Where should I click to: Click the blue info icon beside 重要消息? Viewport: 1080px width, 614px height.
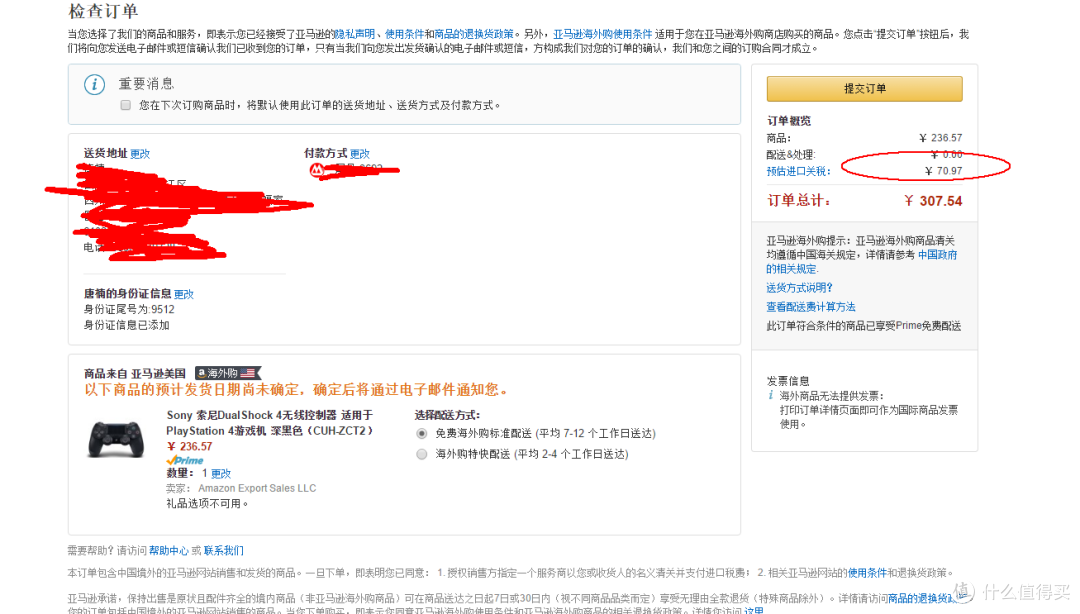pos(94,84)
